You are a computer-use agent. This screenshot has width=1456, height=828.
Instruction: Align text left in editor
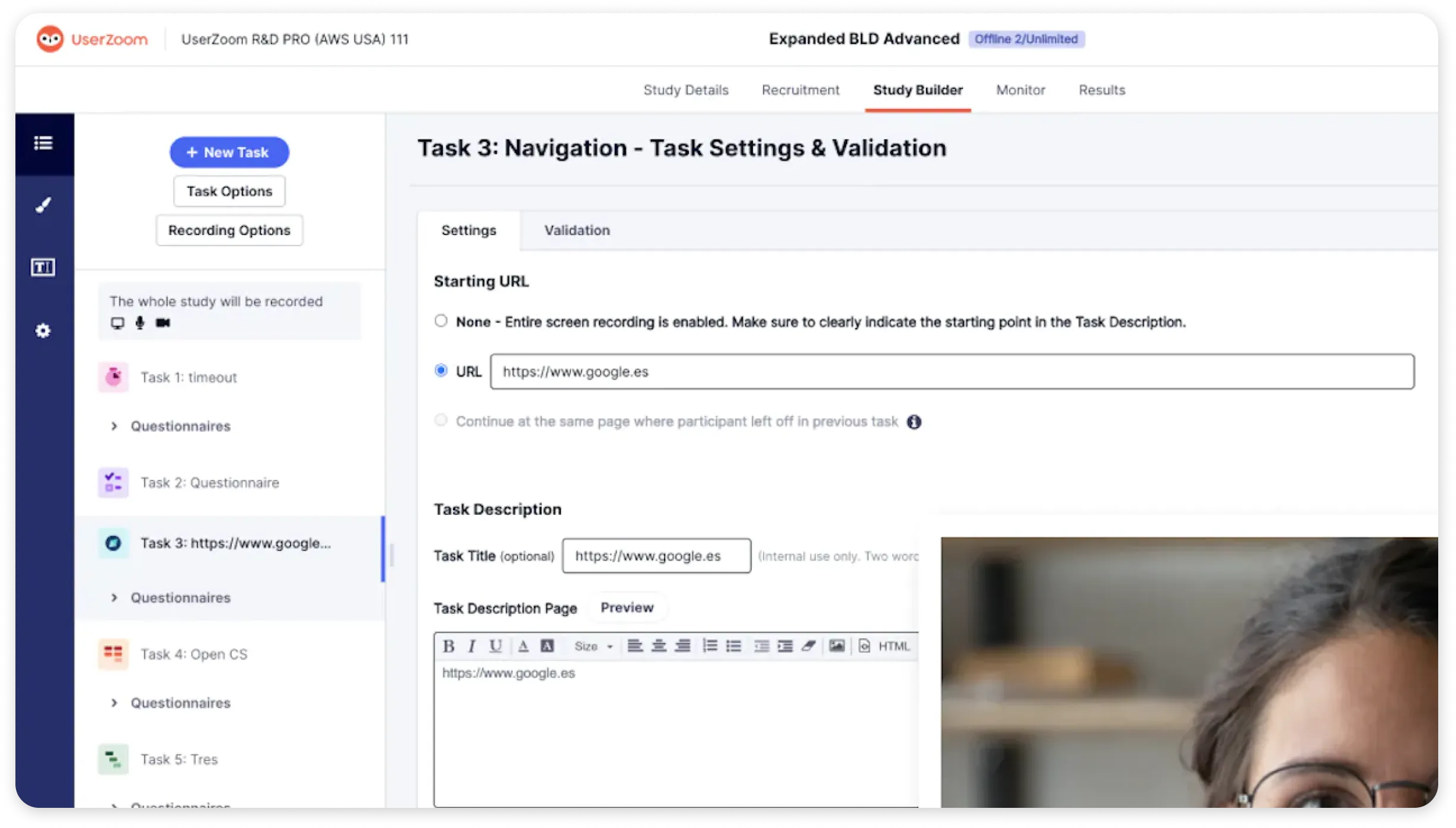point(635,646)
